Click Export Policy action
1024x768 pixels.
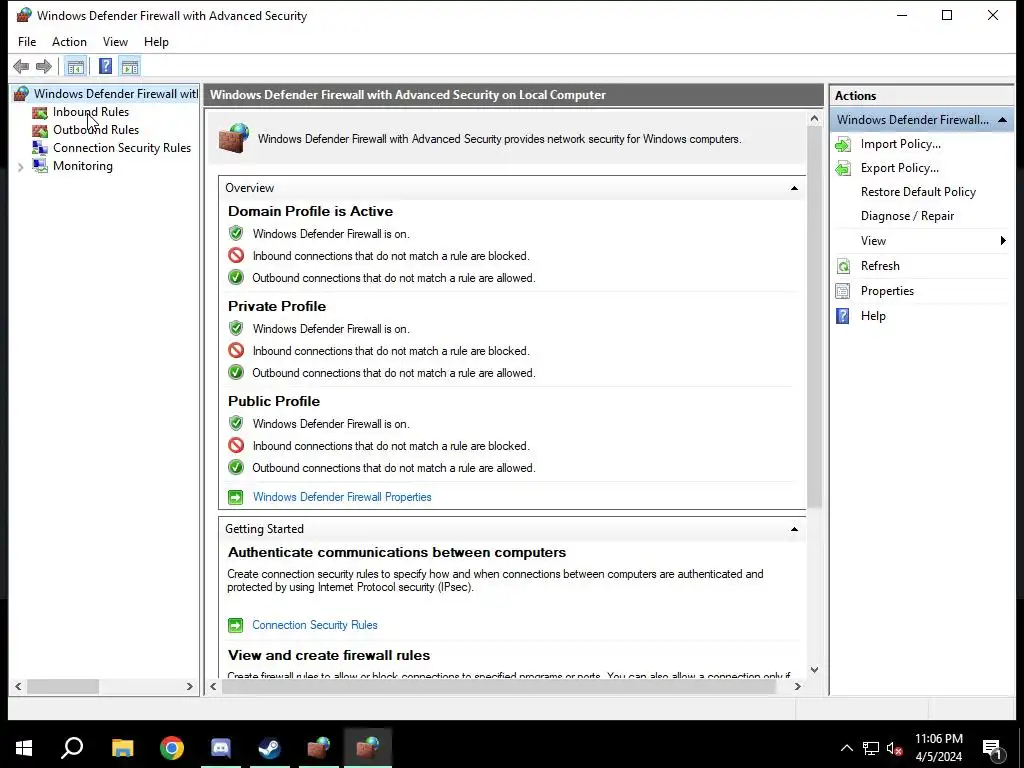(x=899, y=168)
